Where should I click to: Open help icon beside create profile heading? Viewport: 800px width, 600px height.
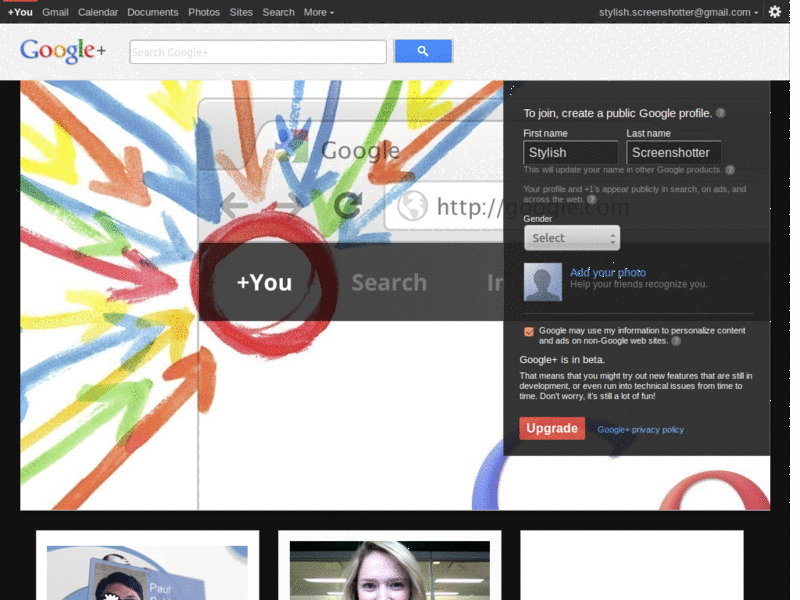720,113
